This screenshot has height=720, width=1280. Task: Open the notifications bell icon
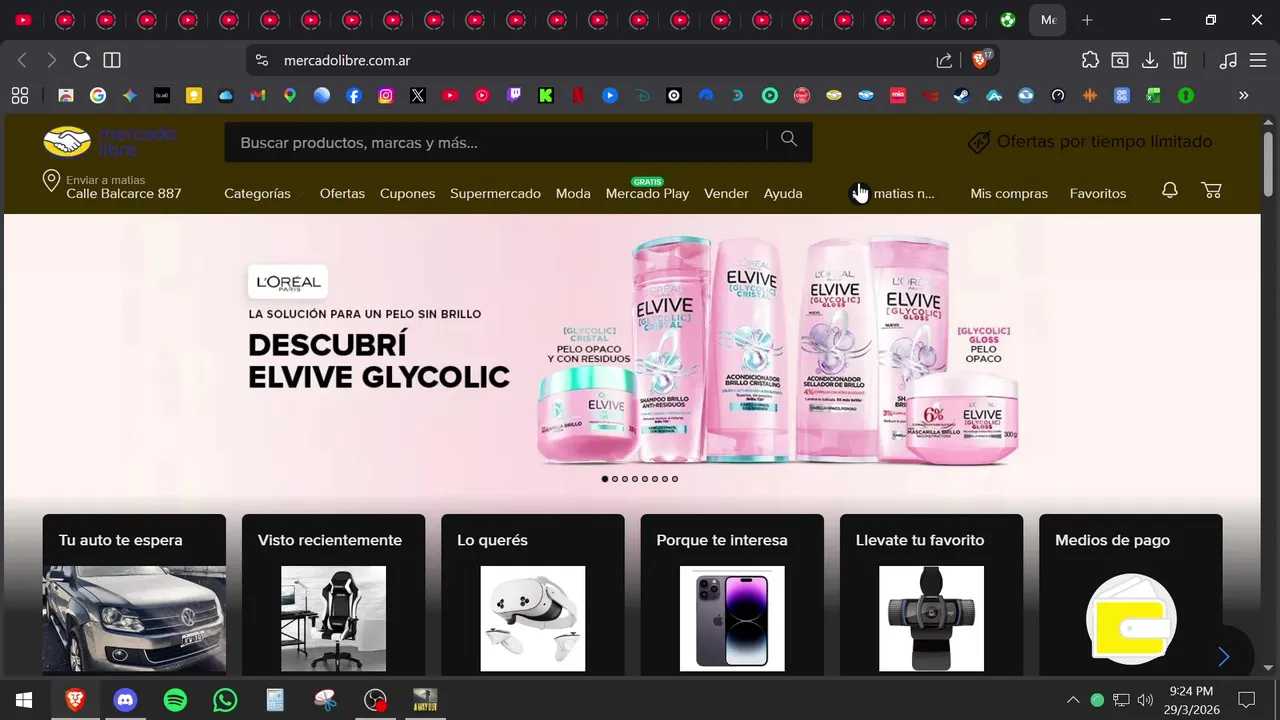coord(1169,190)
